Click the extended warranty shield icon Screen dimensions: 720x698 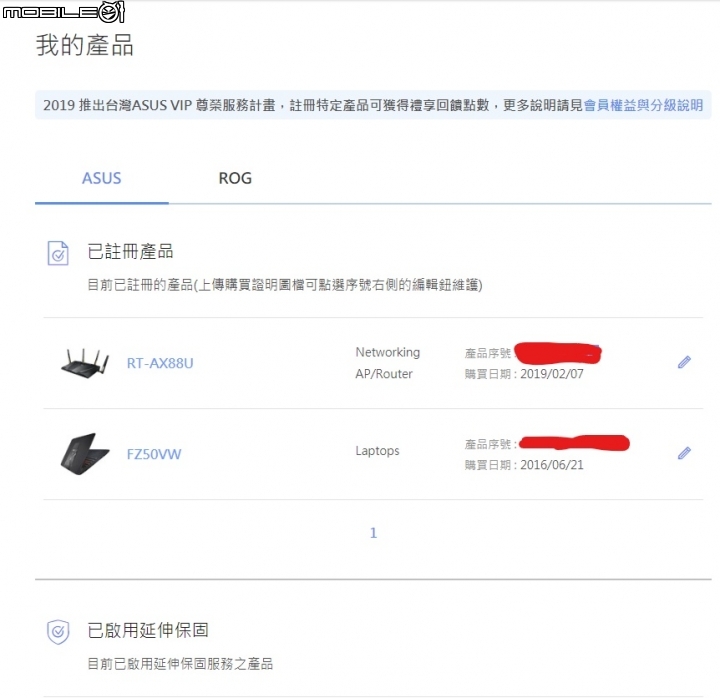tap(58, 632)
